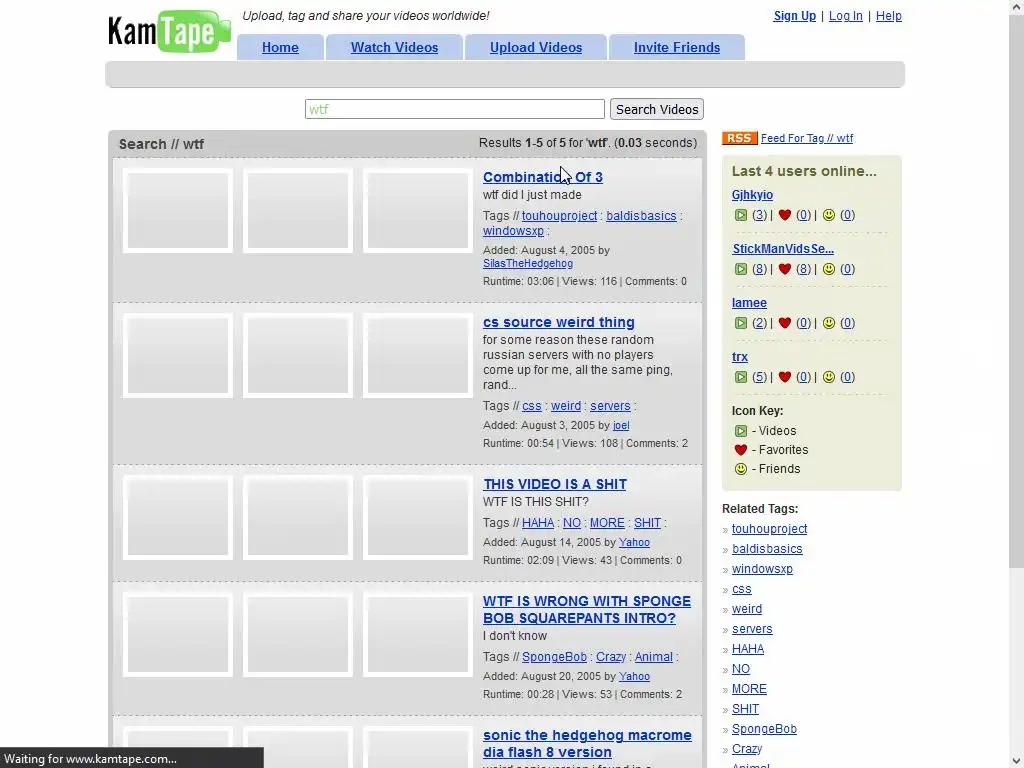Open the Home tab
Image resolution: width=1024 pixels, height=768 pixels.
[280, 48]
